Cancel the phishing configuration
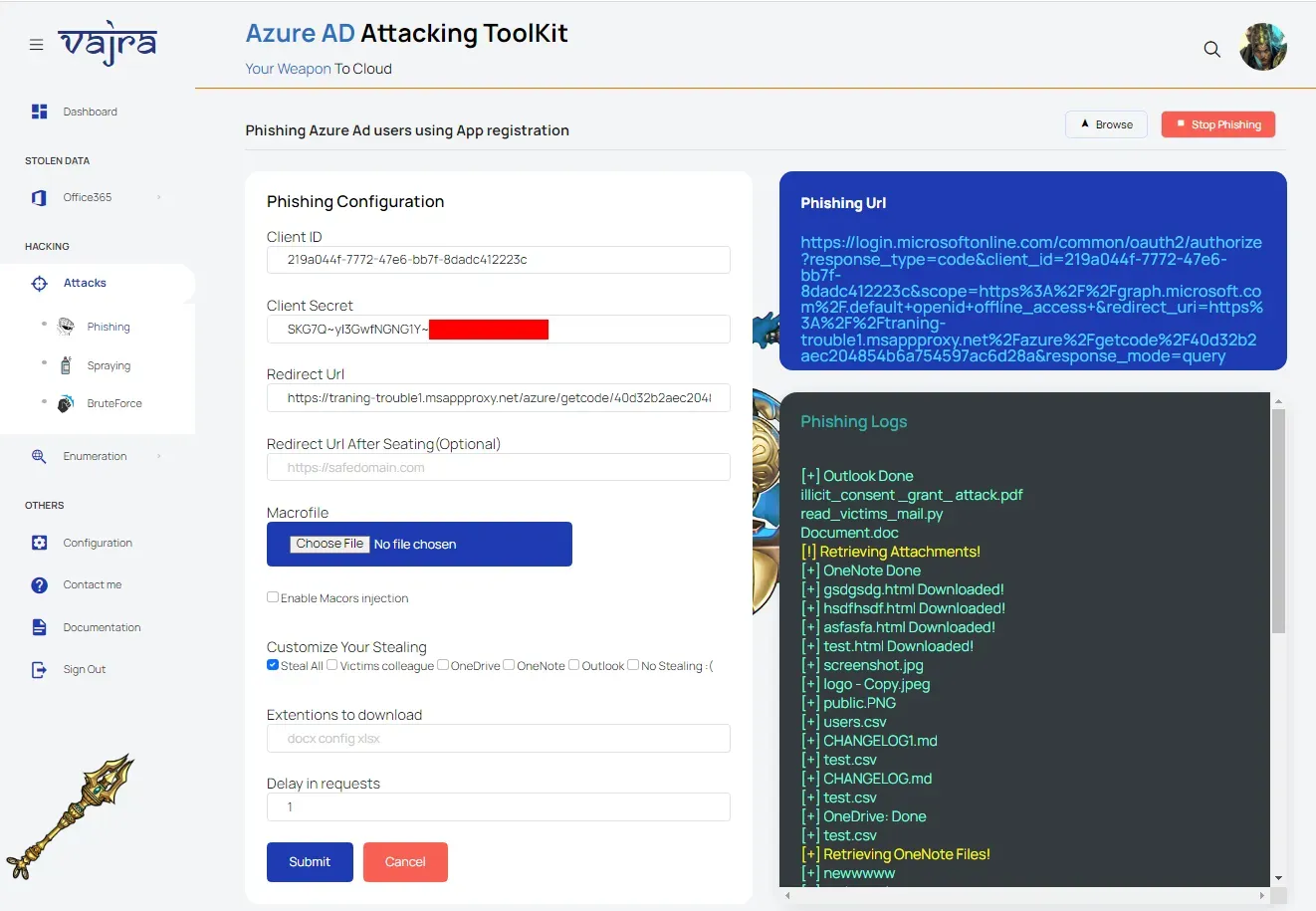The height and width of the screenshot is (911, 1316). 405,862
